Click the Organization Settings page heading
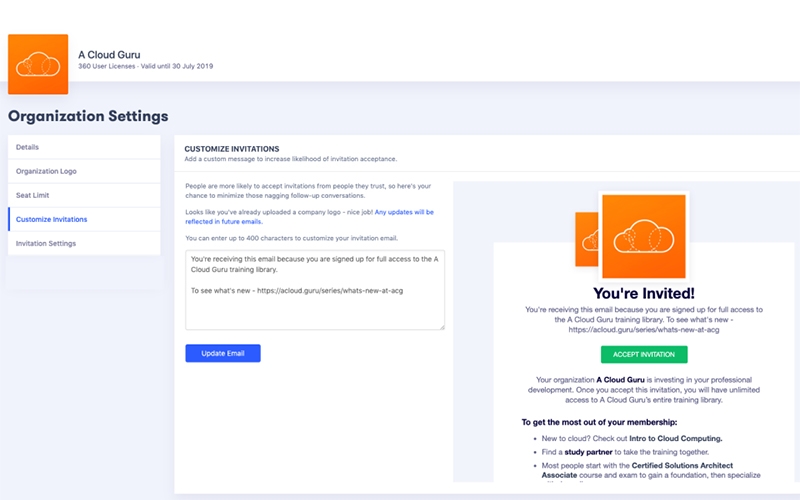 [88, 116]
